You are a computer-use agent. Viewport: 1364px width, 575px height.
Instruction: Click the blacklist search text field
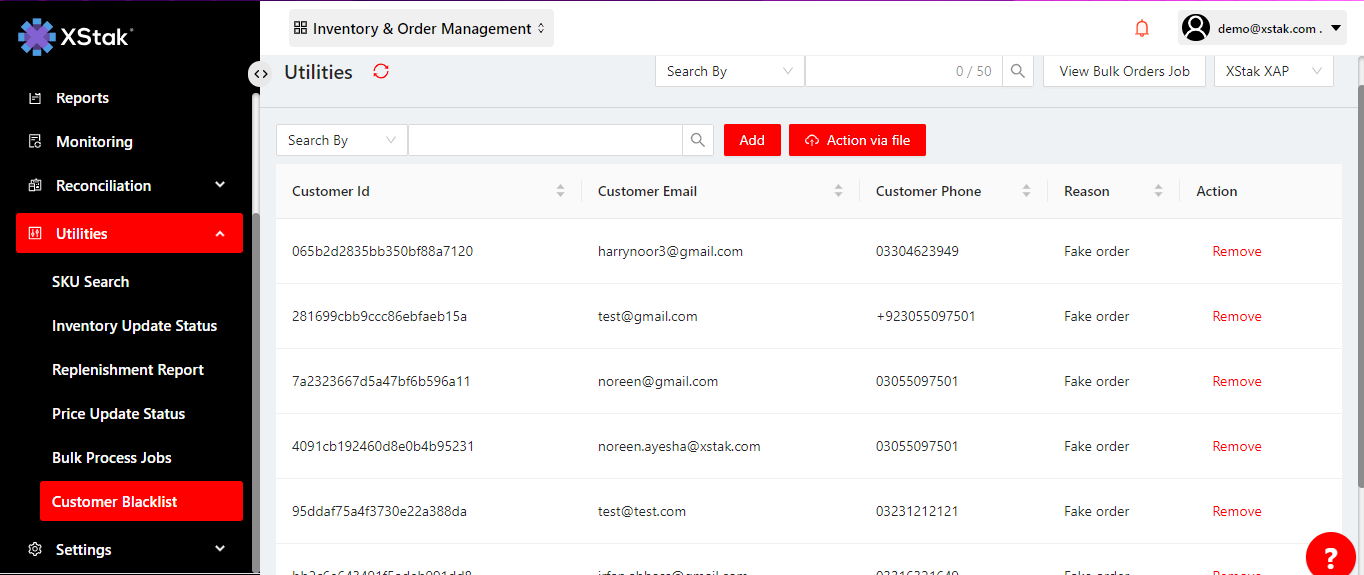pos(545,140)
